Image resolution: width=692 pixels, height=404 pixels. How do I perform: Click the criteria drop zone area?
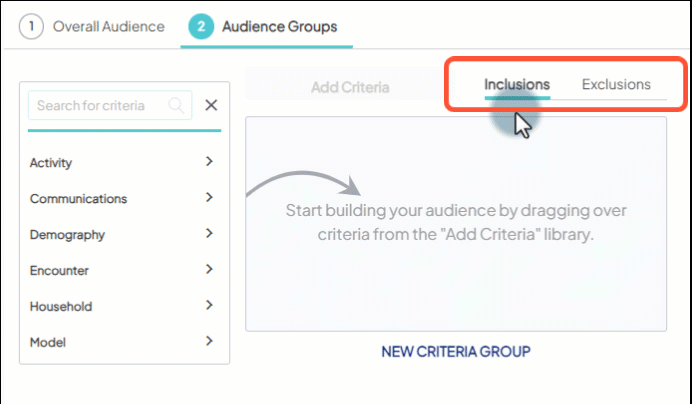tap(456, 224)
